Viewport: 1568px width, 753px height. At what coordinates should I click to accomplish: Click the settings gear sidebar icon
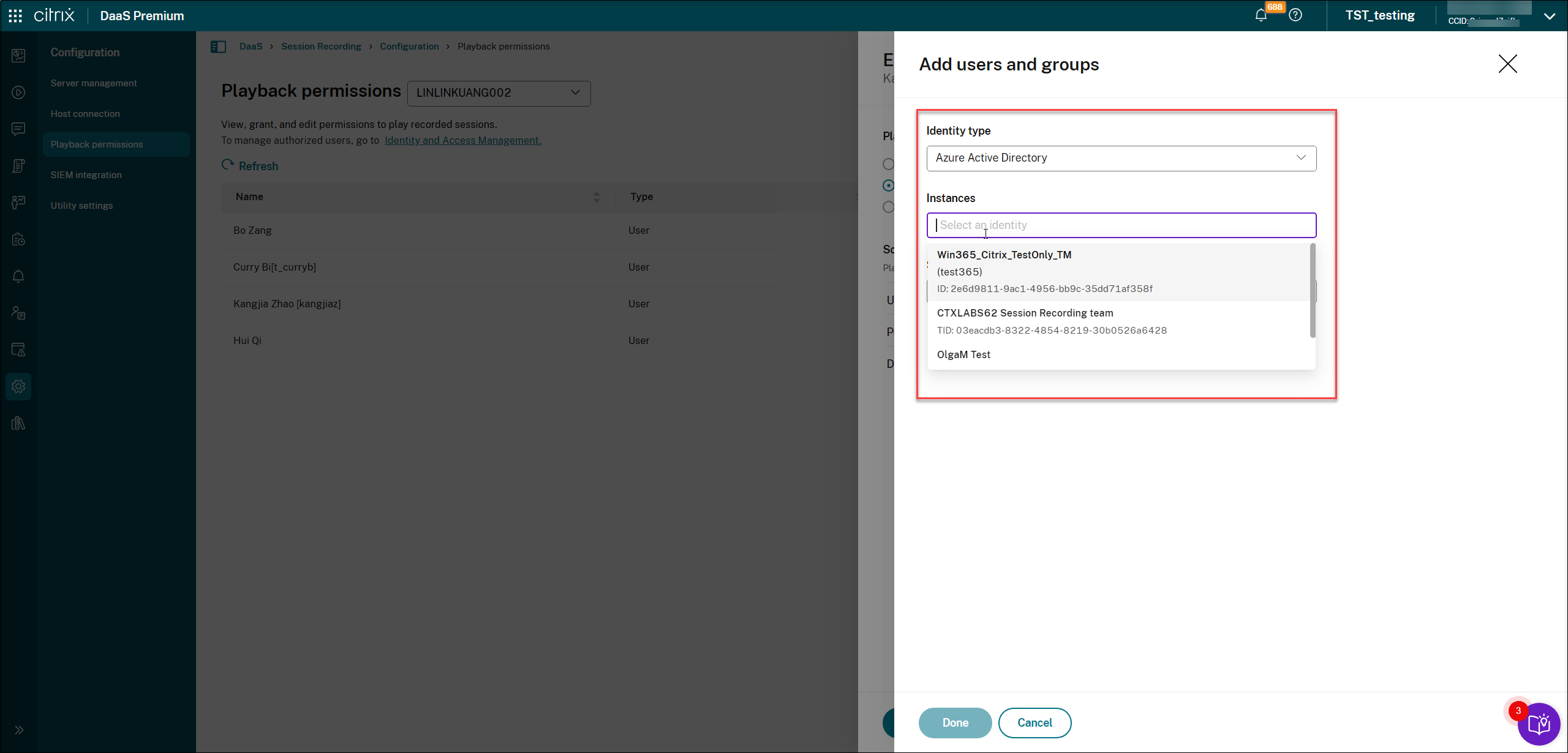pyautogui.click(x=18, y=386)
